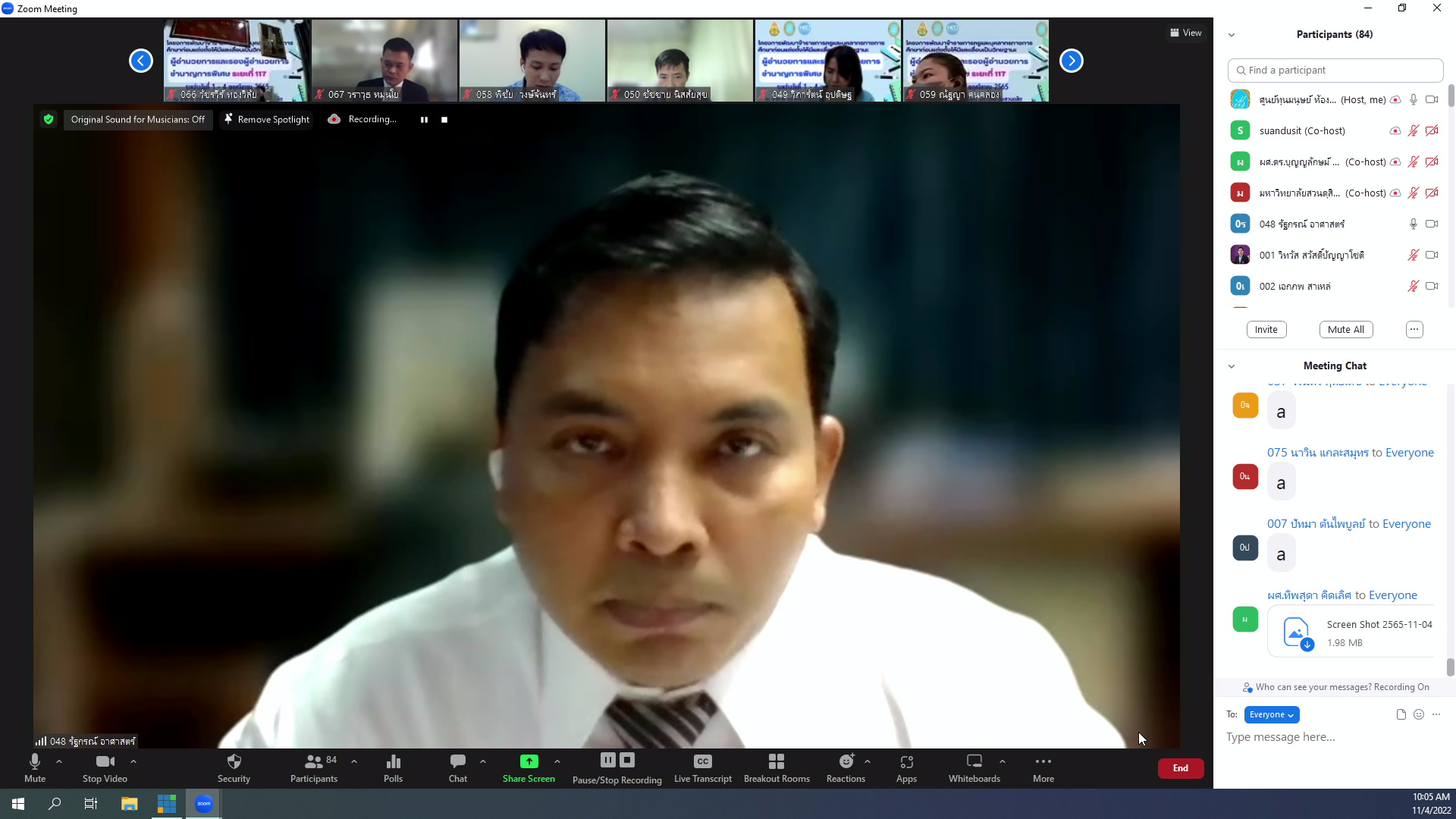Open Live Transcript CC icon

pos(702,761)
